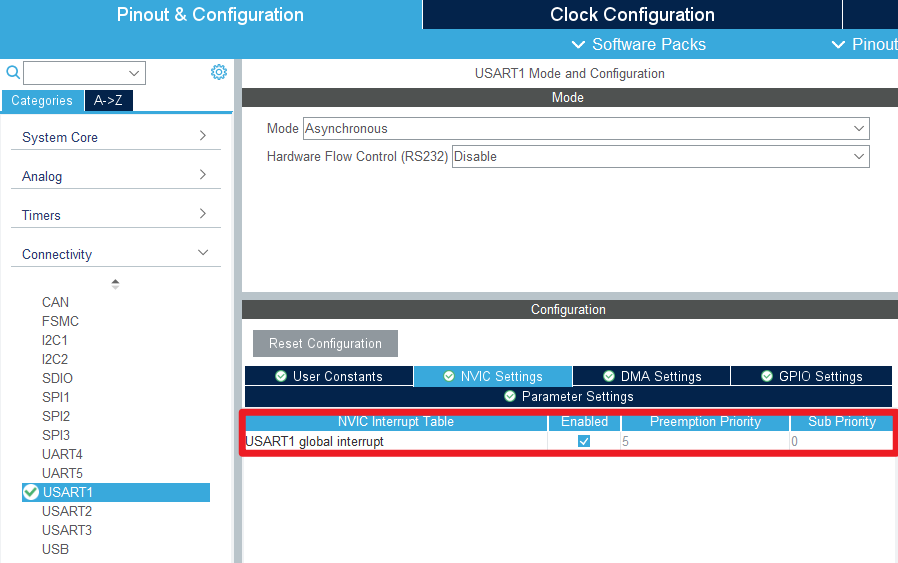This screenshot has width=898, height=563.
Task: Click the Preemption Priority value field
Action: point(704,441)
